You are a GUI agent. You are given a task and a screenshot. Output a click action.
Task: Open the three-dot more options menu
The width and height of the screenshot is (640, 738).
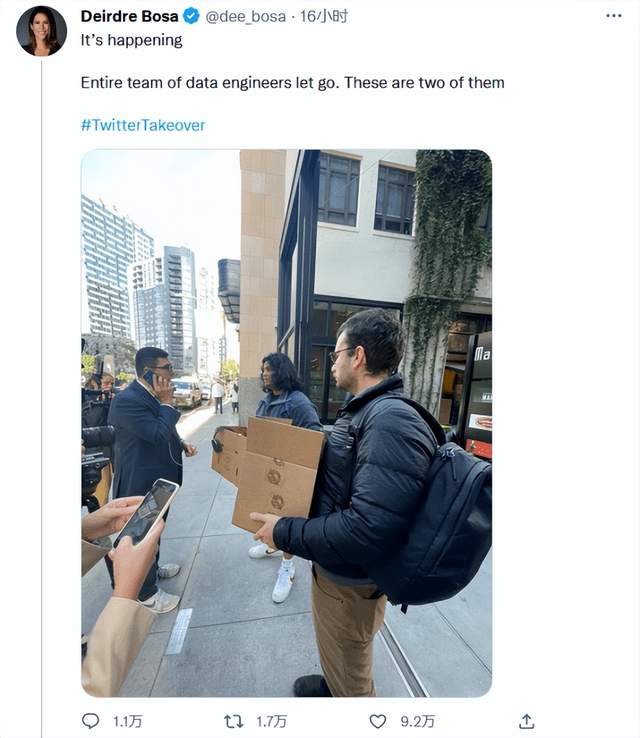614,16
